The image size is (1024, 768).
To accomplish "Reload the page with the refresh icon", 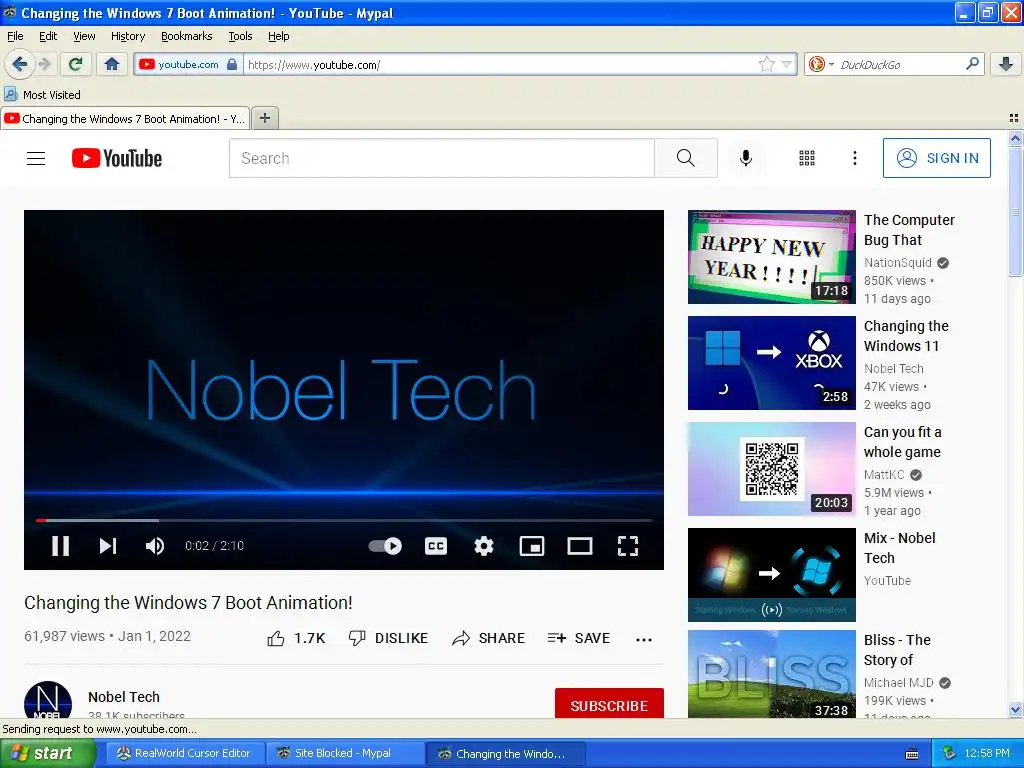I will 76,64.
